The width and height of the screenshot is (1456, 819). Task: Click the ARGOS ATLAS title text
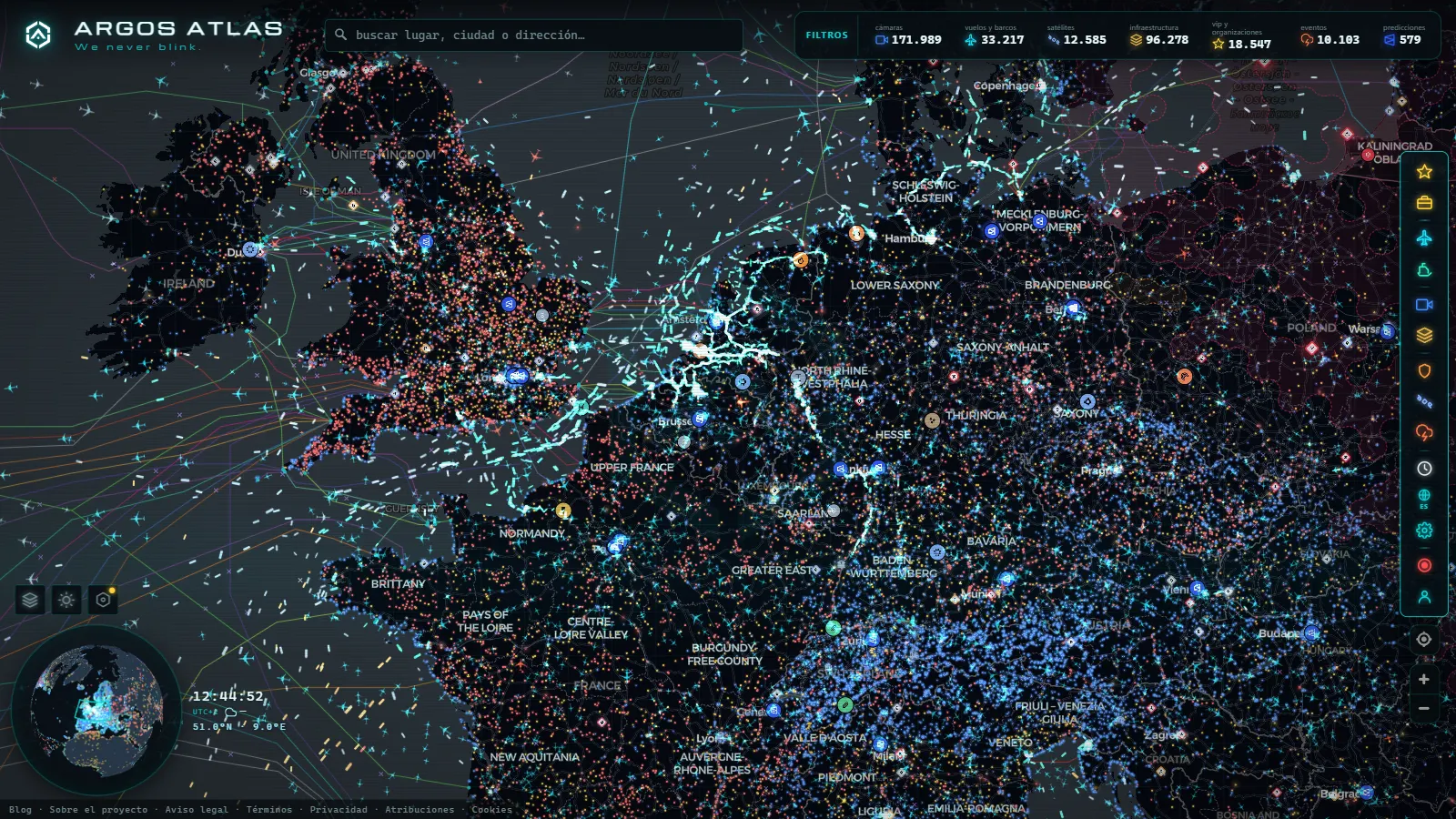178,29
